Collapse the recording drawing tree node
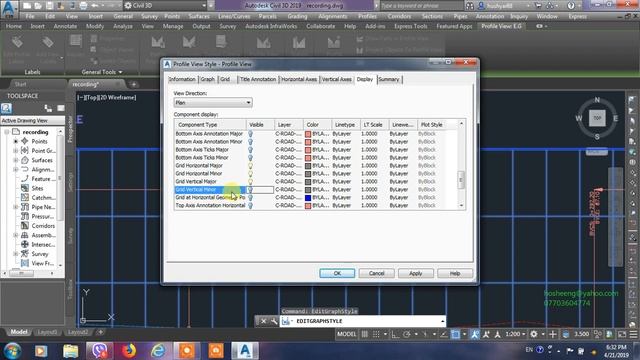 click(7, 132)
